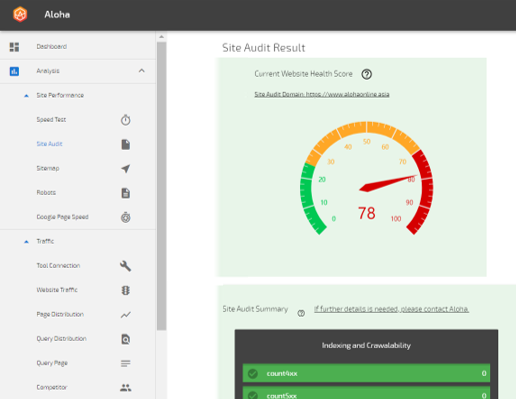Click the count4xx result row

pos(366,373)
